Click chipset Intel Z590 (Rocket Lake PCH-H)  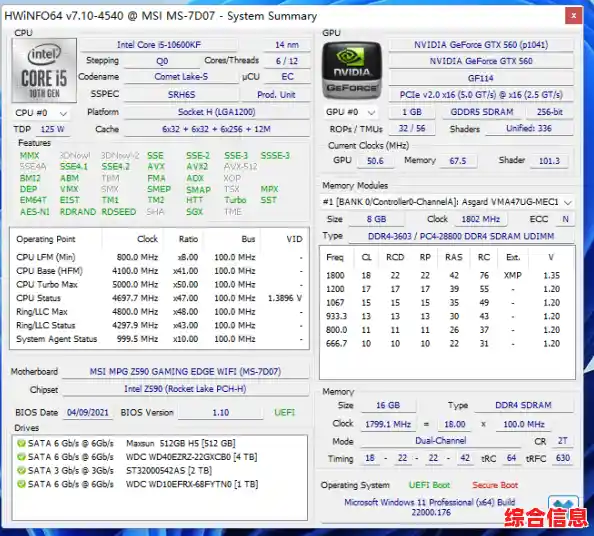click(186, 389)
